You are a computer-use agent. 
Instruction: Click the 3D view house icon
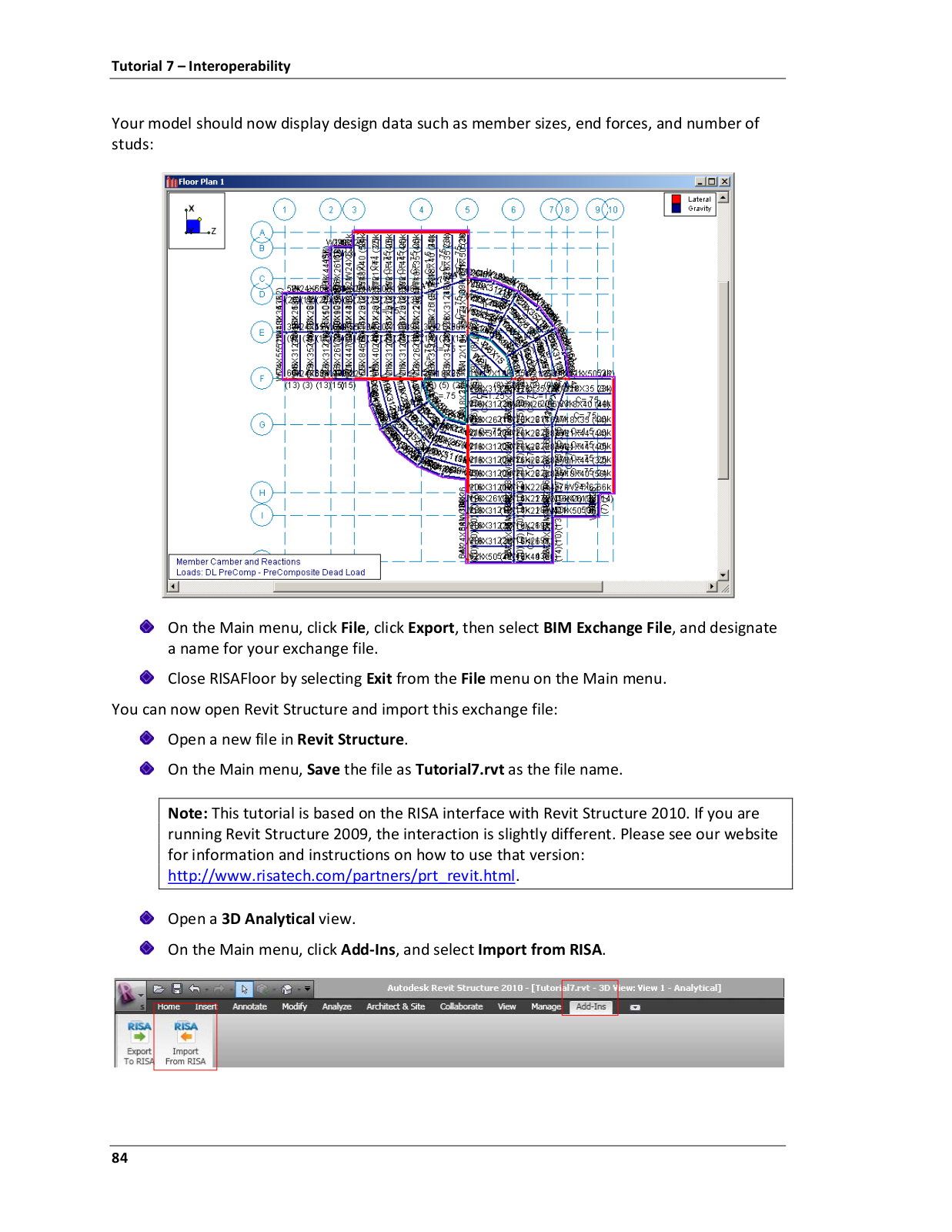(x=287, y=989)
